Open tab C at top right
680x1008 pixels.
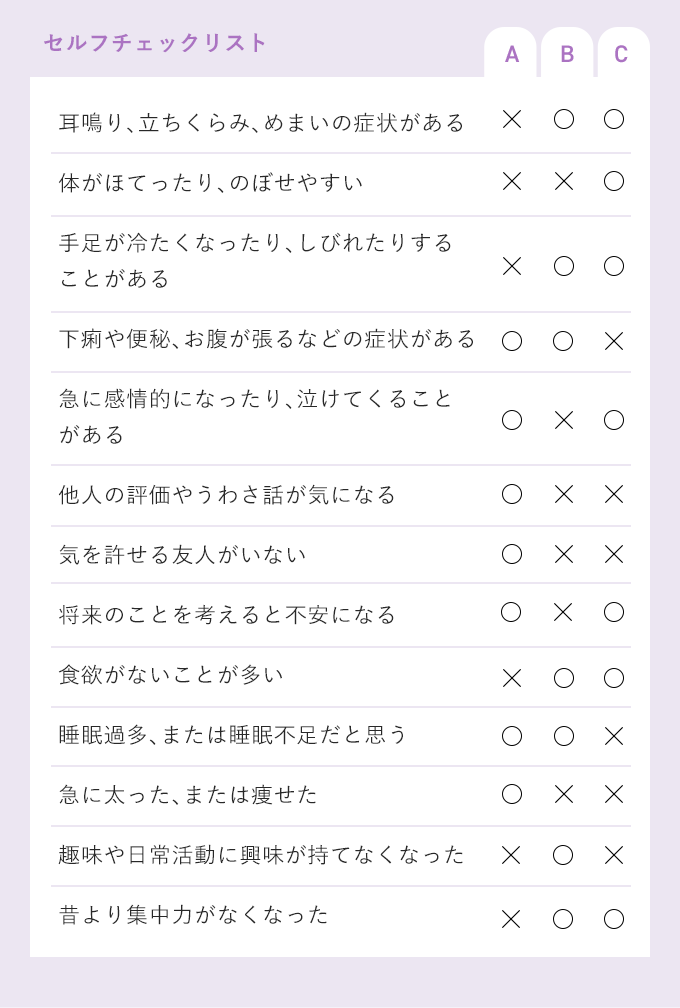623,53
